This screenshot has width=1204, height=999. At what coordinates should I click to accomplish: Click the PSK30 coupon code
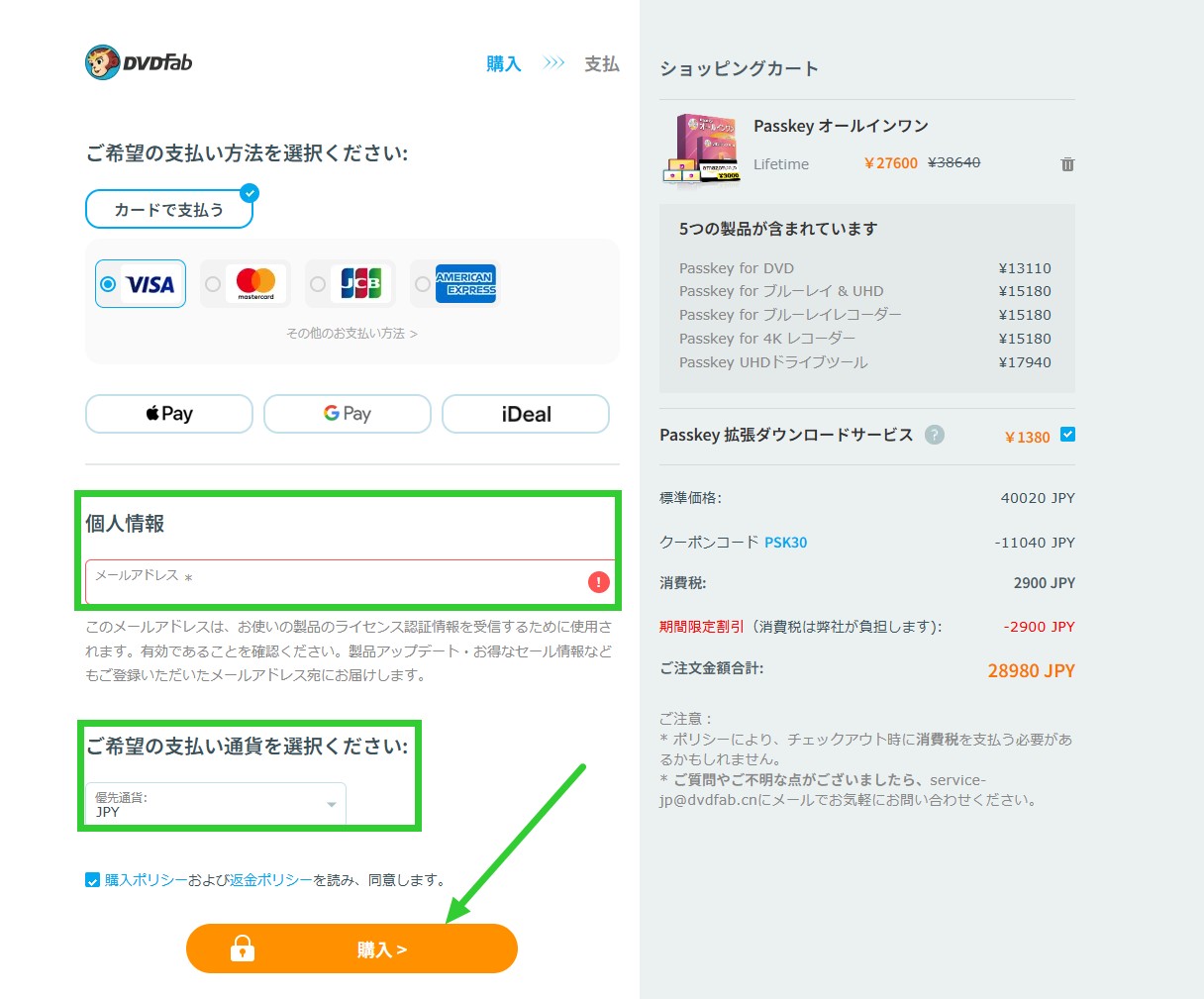point(786,543)
